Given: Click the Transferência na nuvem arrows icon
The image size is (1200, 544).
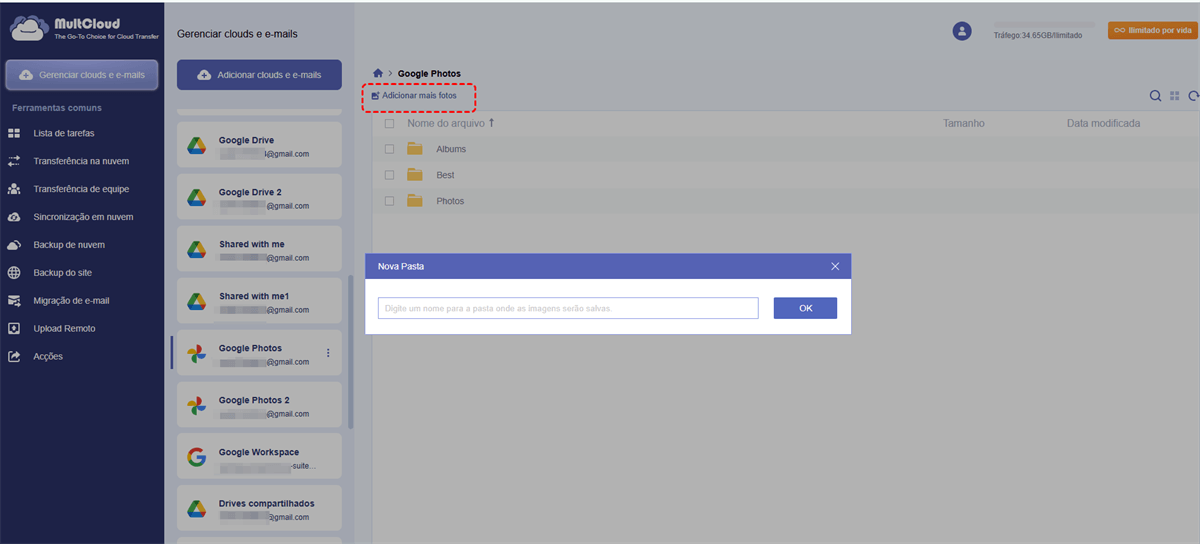Looking at the screenshot, I should pos(14,161).
